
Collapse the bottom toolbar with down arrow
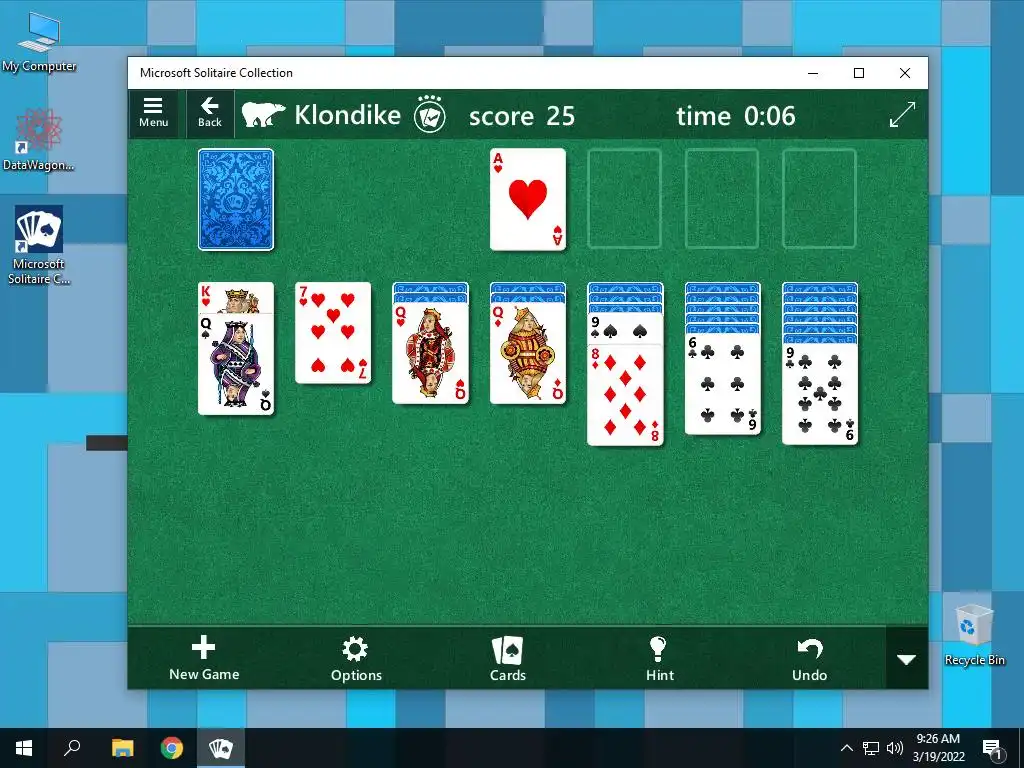pos(906,659)
